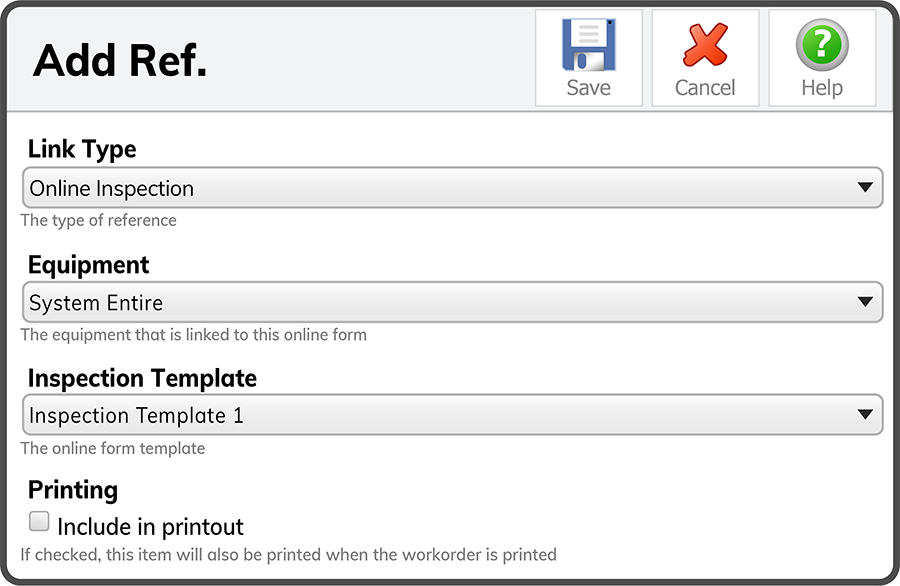Tick the Include in printout checkbox
Image resolution: width=900 pixels, height=586 pixels.
coord(39,522)
